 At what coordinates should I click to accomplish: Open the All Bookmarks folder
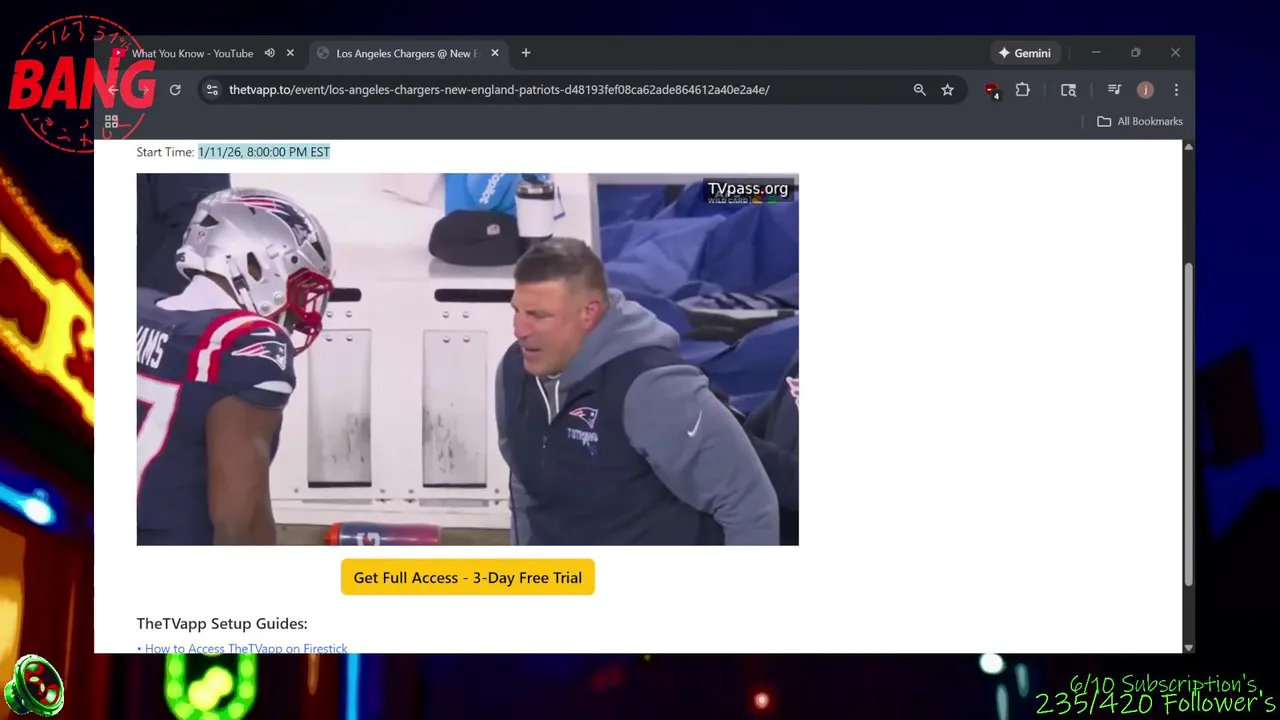coord(1139,121)
